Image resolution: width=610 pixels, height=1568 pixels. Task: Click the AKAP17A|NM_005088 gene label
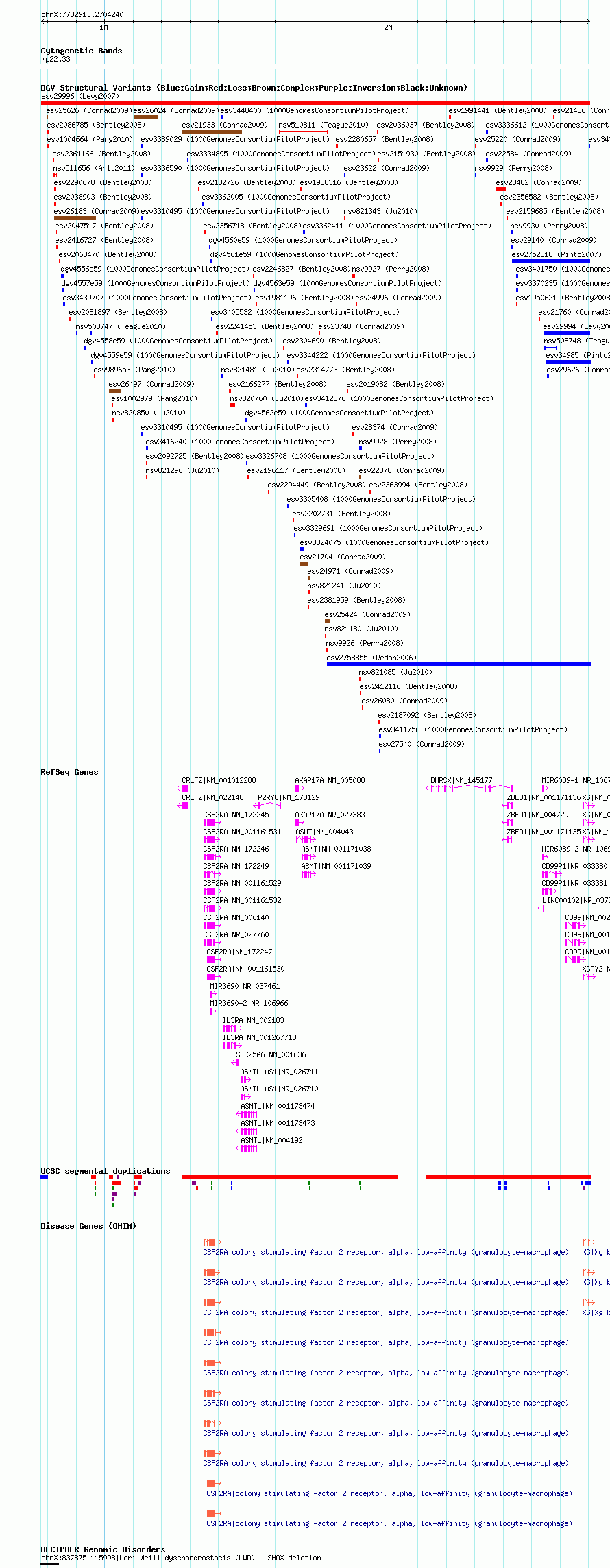pyautogui.click(x=330, y=780)
